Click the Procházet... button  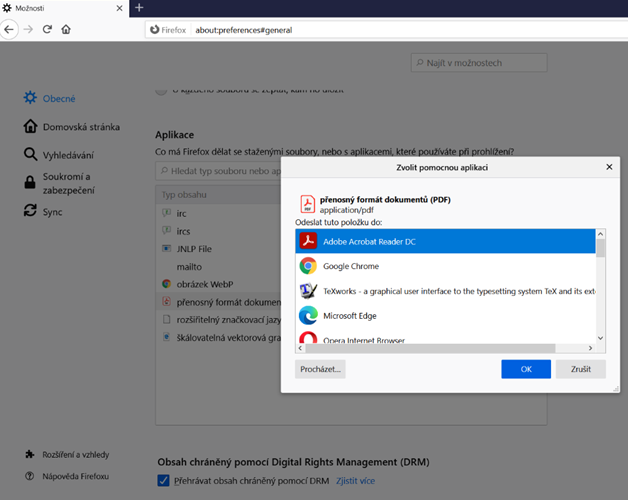[320, 369]
